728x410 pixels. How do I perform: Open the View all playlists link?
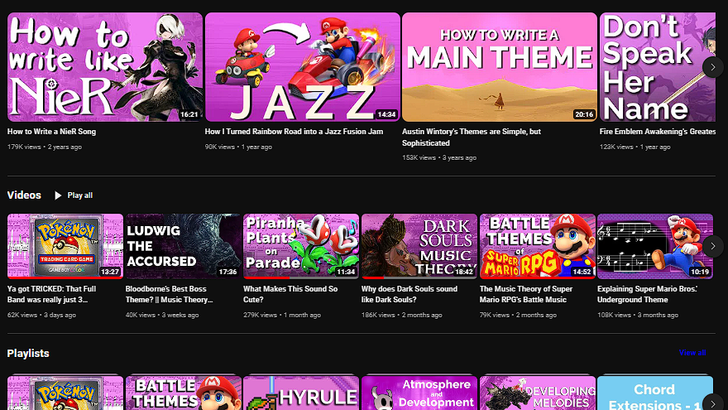point(691,353)
